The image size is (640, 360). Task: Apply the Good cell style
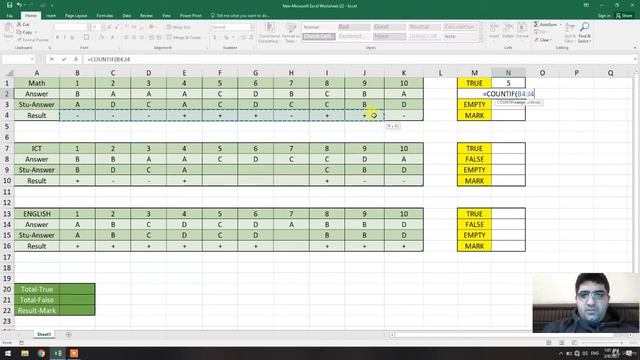(x=389, y=27)
